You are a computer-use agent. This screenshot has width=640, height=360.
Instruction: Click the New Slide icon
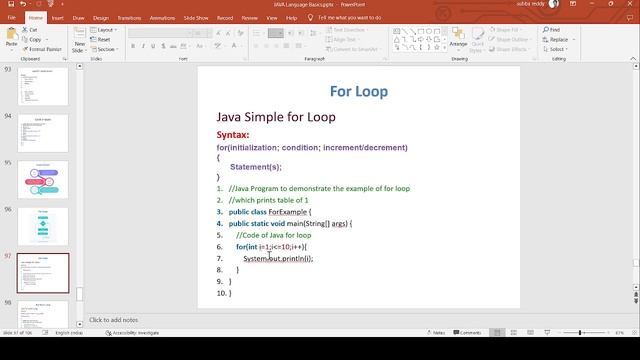(79, 34)
